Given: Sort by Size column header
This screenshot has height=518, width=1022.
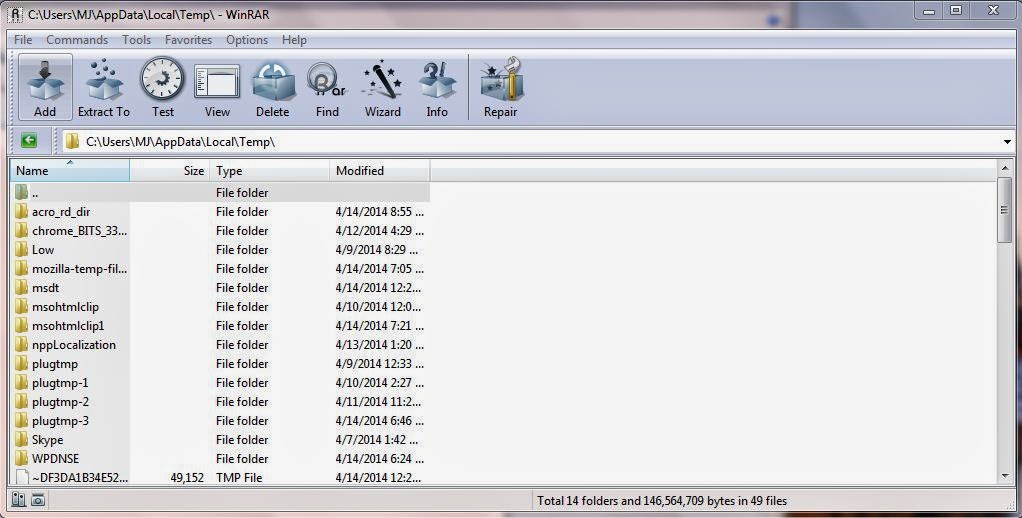Looking at the screenshot, I should point(169,171).
